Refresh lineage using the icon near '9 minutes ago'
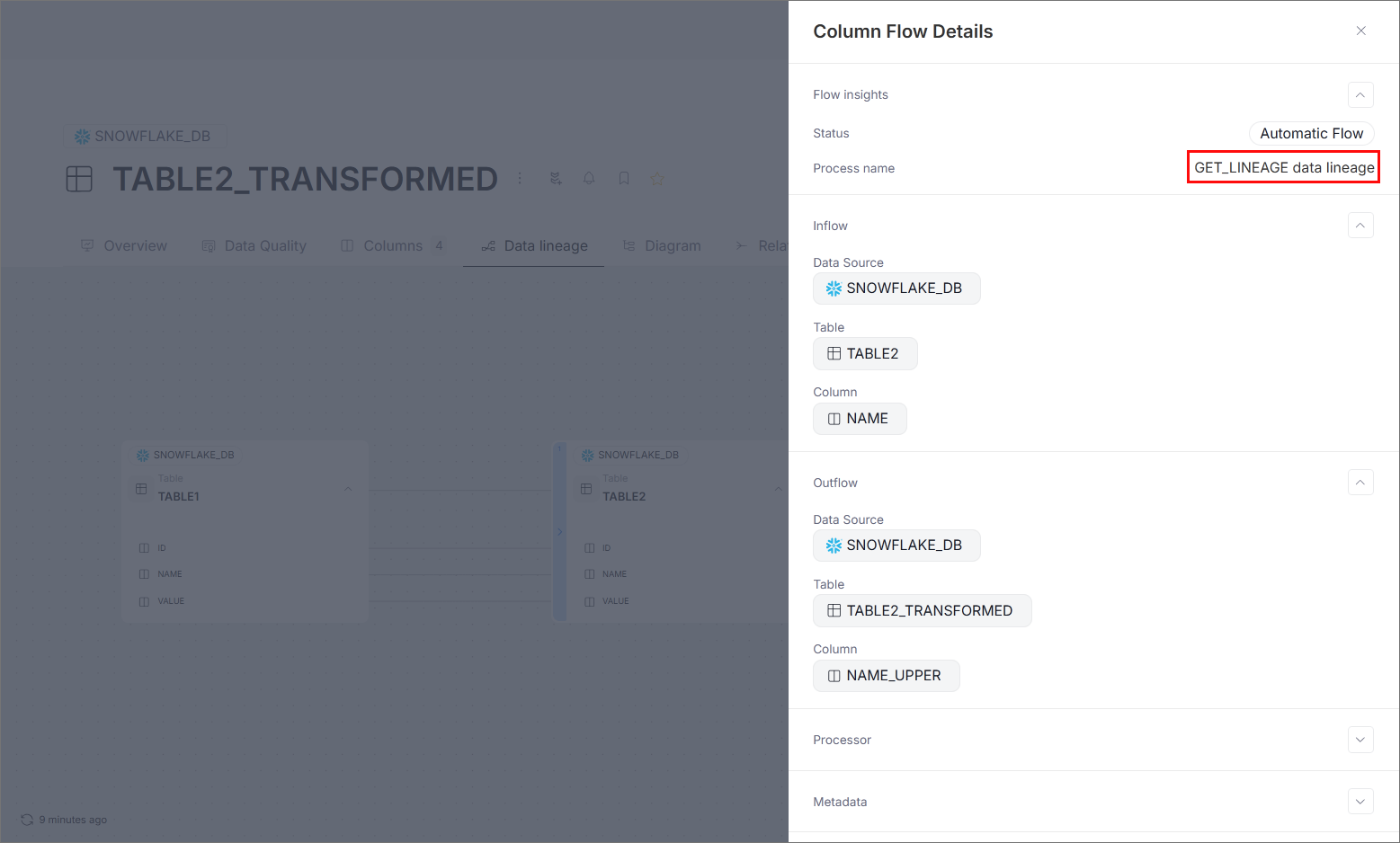The image size is (1400, 843). click(28, 819)
